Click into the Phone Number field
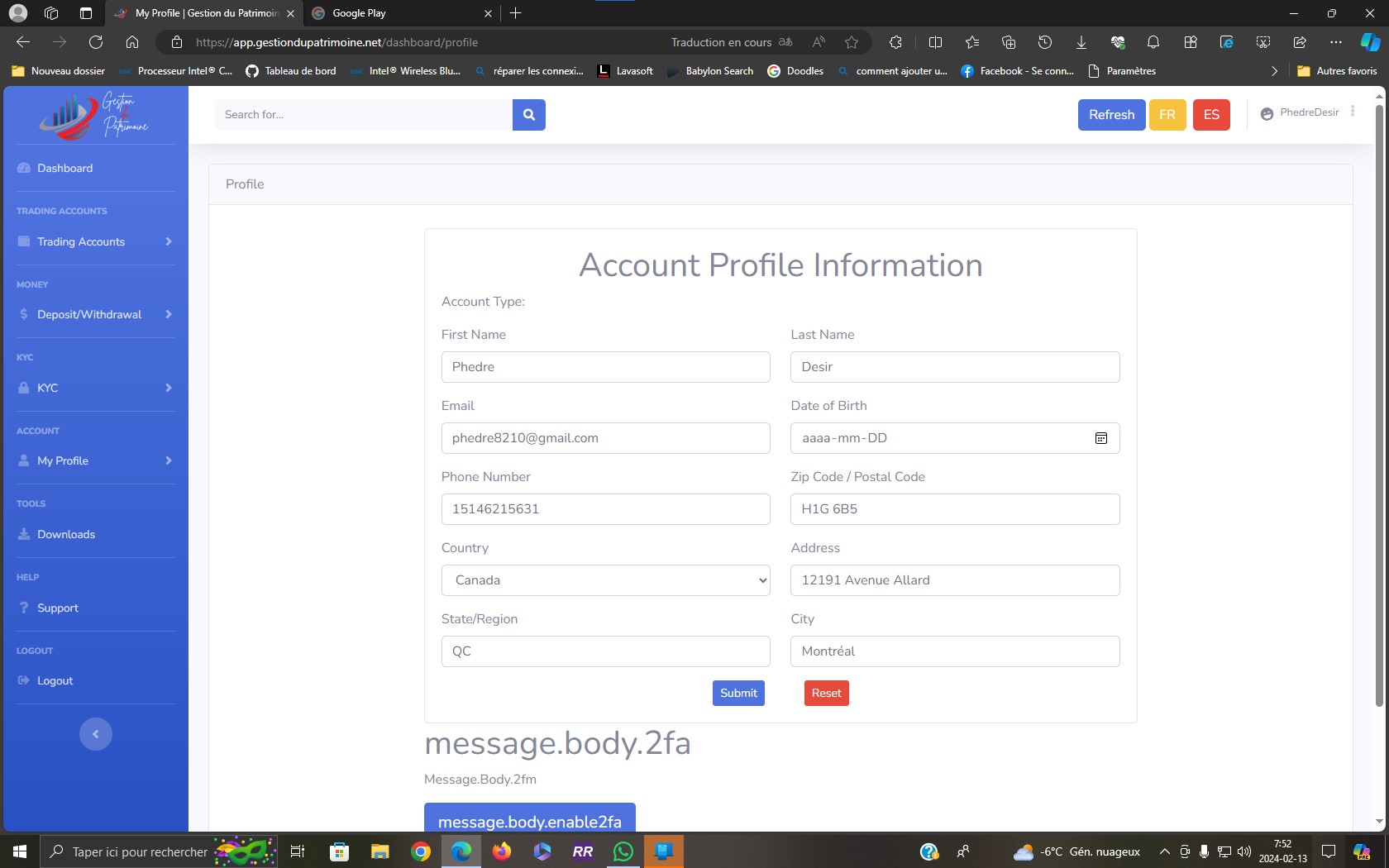 [605, 509]
